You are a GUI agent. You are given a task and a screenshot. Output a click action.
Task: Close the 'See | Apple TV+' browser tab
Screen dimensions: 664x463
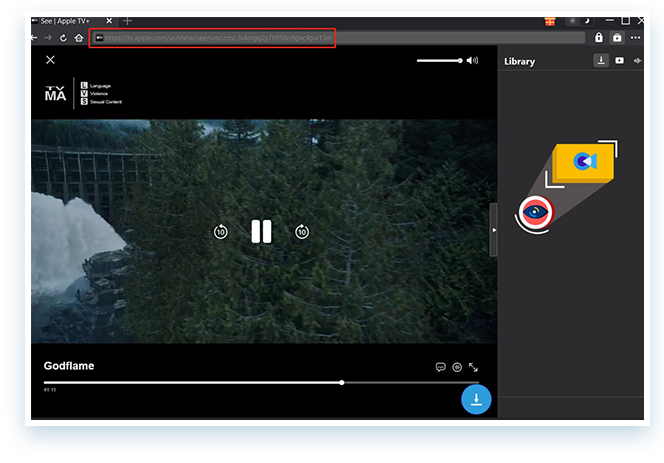109,21
